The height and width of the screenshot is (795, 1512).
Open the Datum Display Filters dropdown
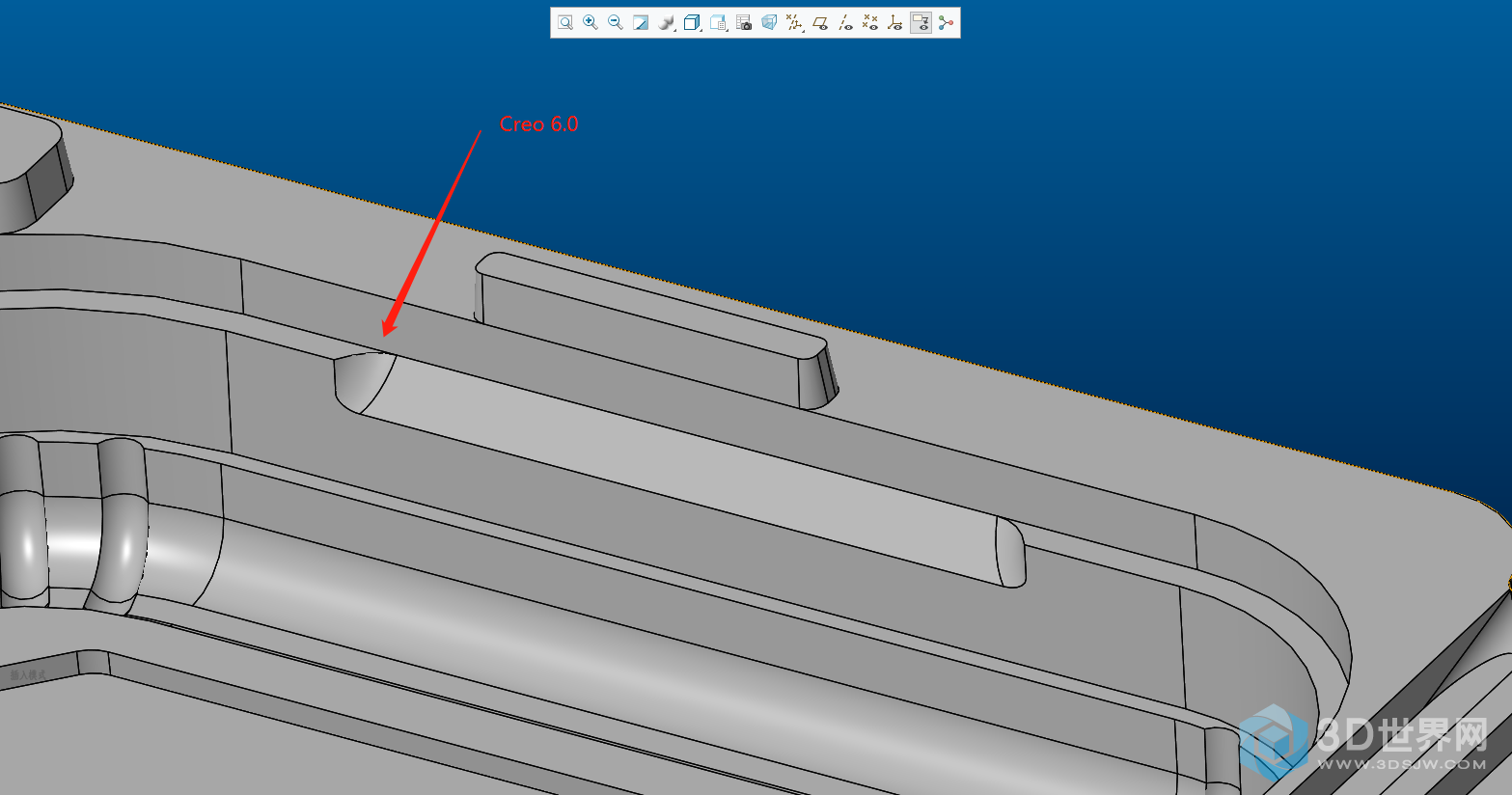794,22
